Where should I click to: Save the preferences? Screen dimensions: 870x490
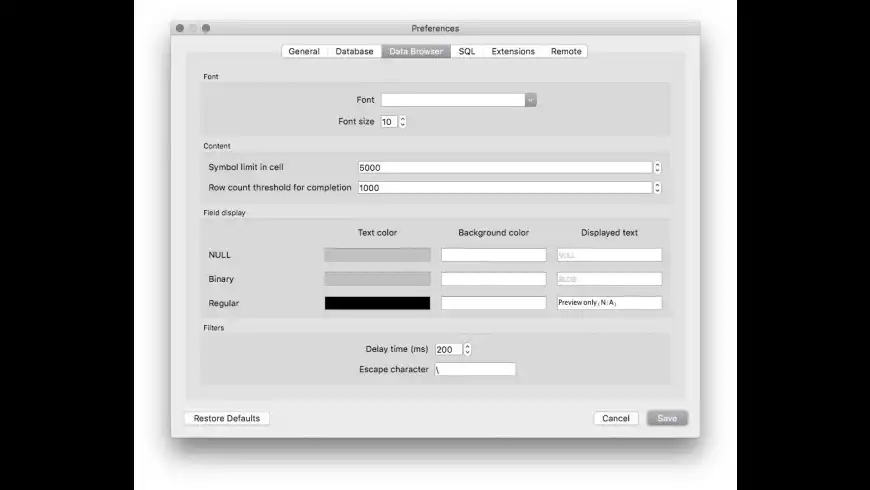[x=667, y=418]
